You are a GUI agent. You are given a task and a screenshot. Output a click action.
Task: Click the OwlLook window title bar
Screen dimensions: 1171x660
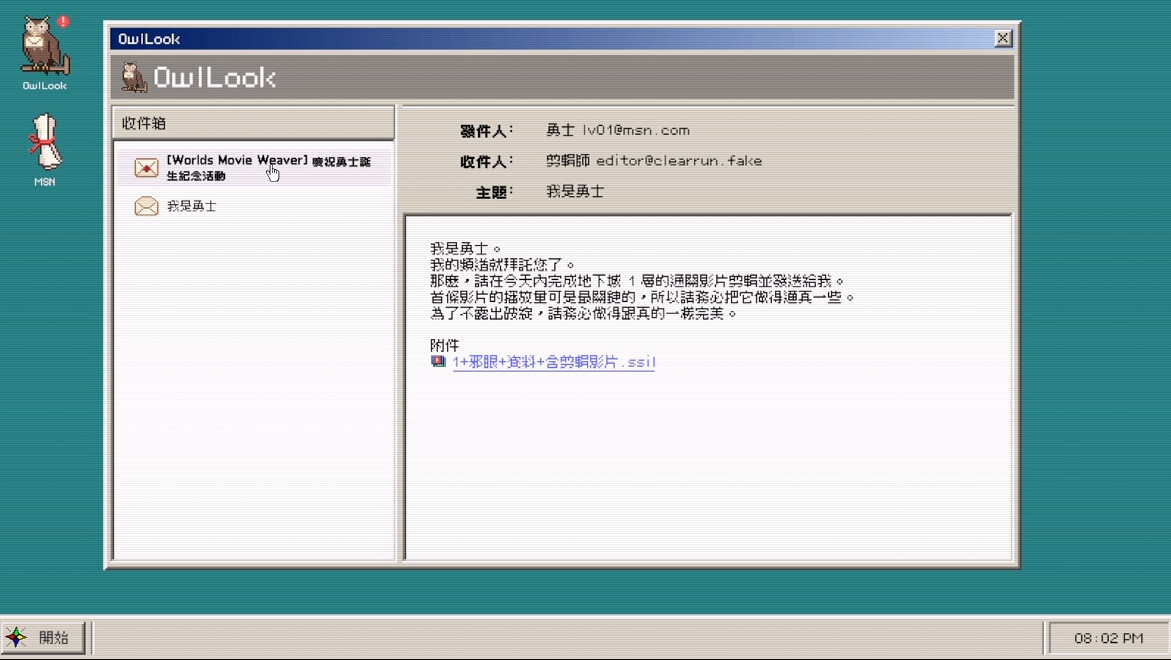(x=550, y=38)
